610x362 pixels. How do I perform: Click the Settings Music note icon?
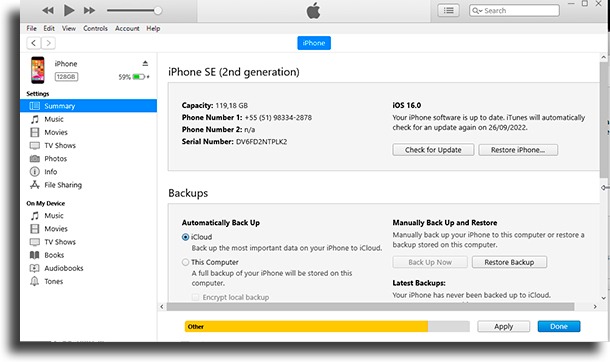(x=35, y=119)
